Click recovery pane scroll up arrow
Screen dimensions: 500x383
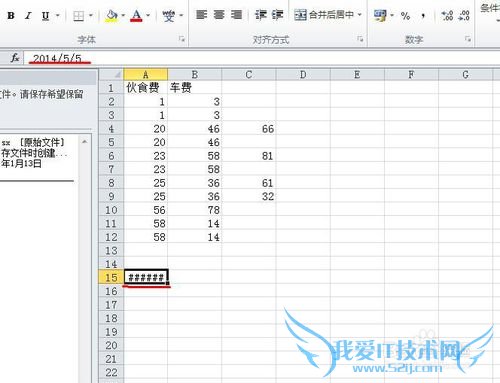point(85,142)
